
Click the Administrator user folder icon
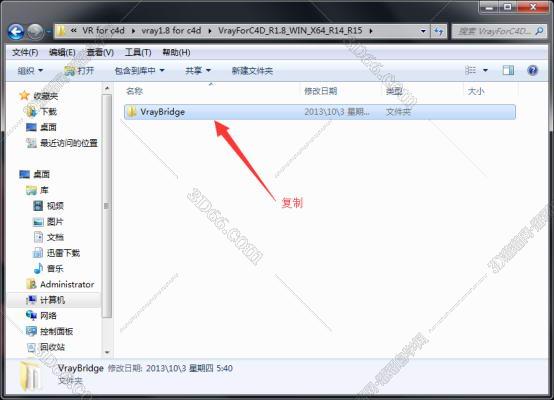[31, 284]
